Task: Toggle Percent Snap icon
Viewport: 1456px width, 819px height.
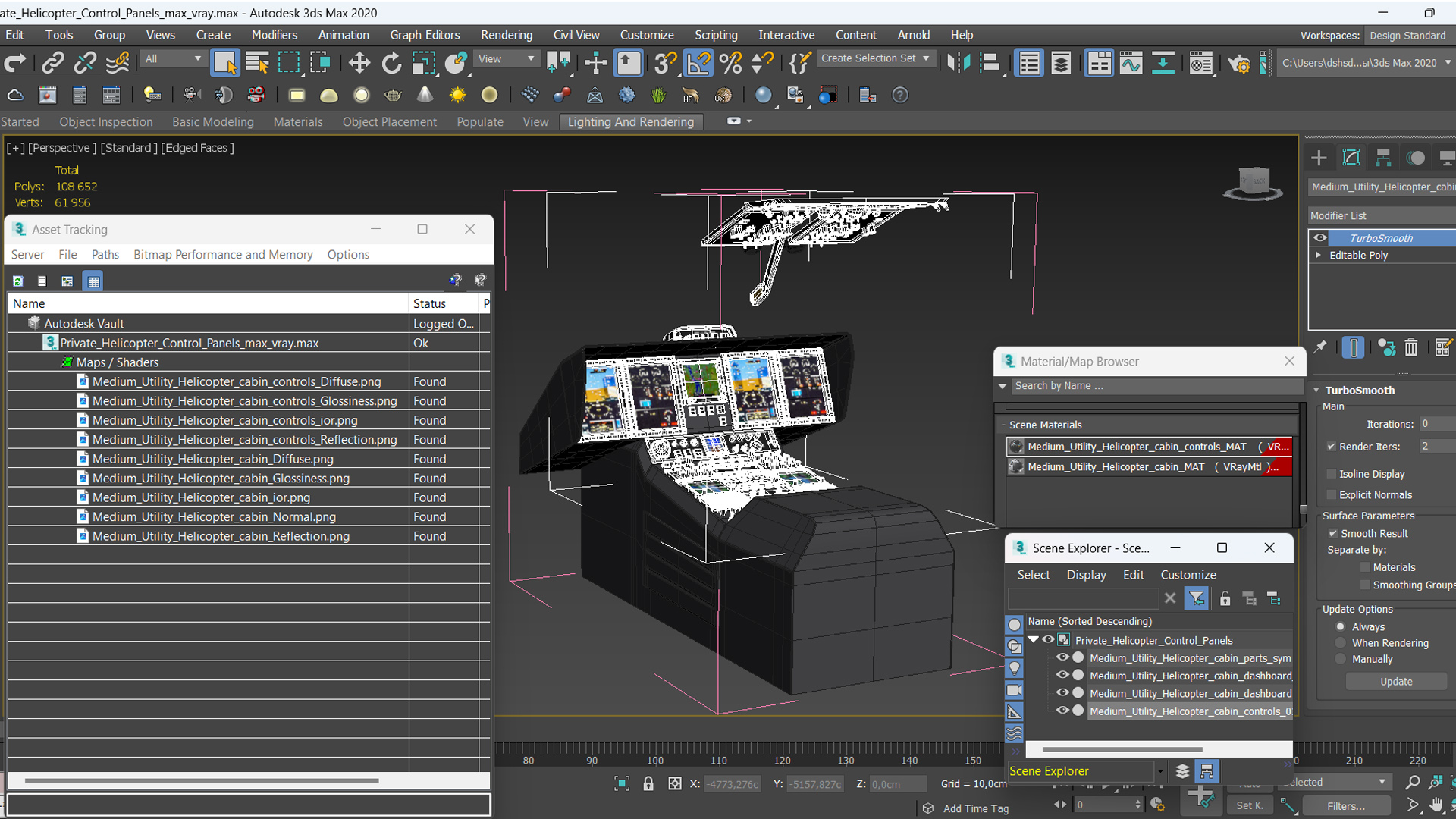Action: pos(731,63)
